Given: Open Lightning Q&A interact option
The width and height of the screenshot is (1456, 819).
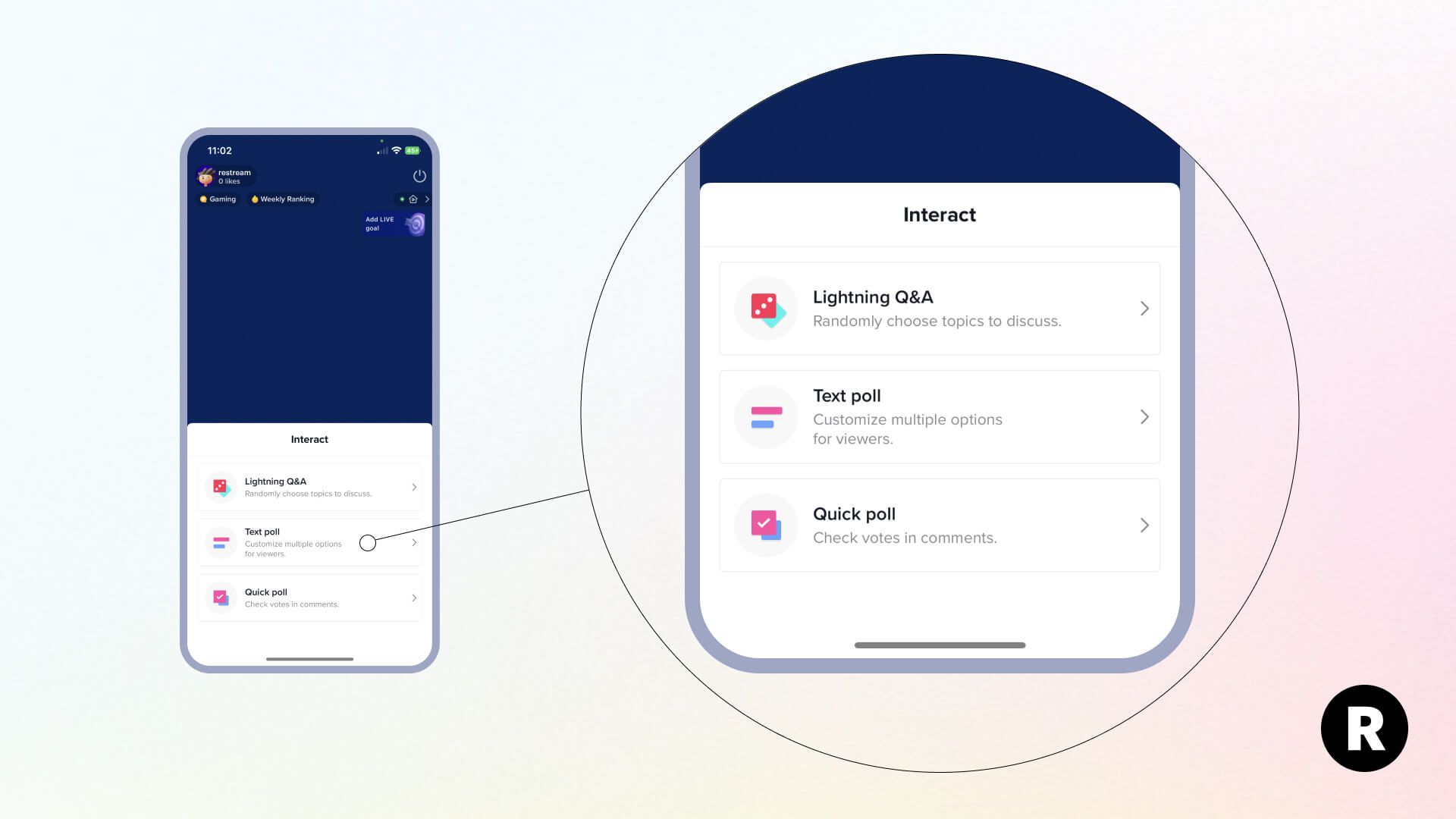Looking at the screenshot, I should tap(309, 486).
